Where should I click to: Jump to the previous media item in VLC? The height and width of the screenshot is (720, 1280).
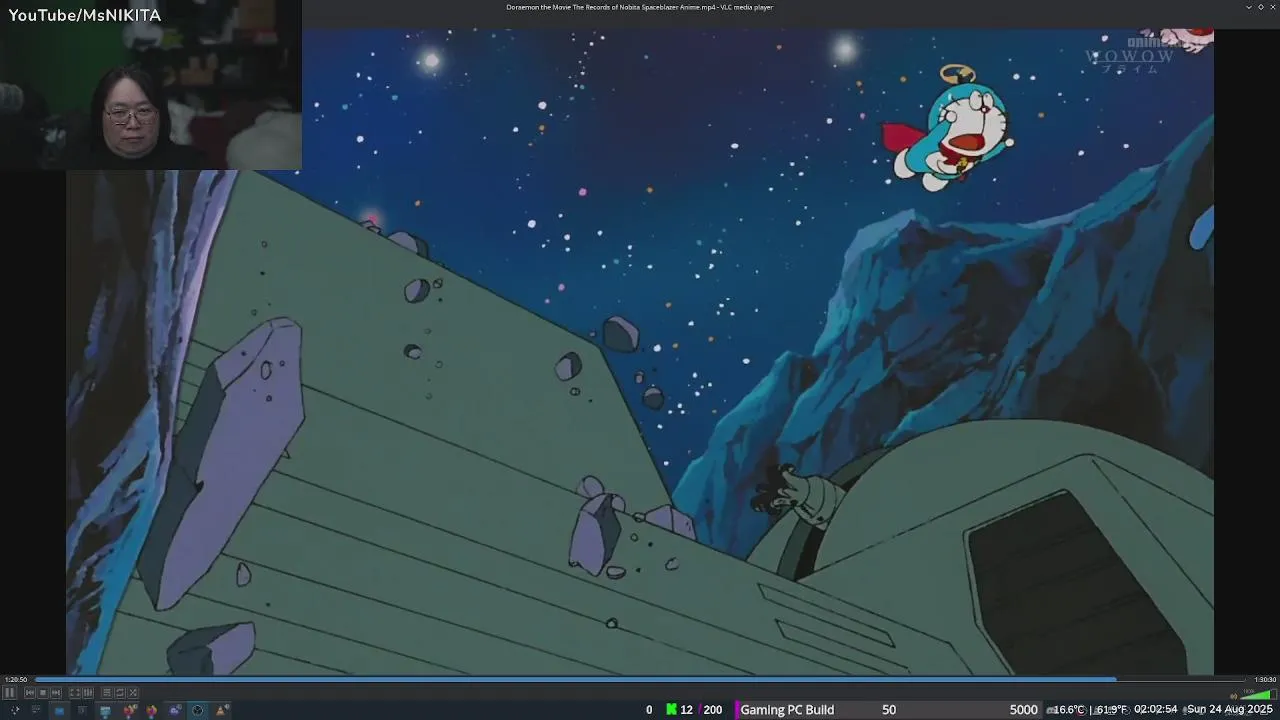coord(30,693)
